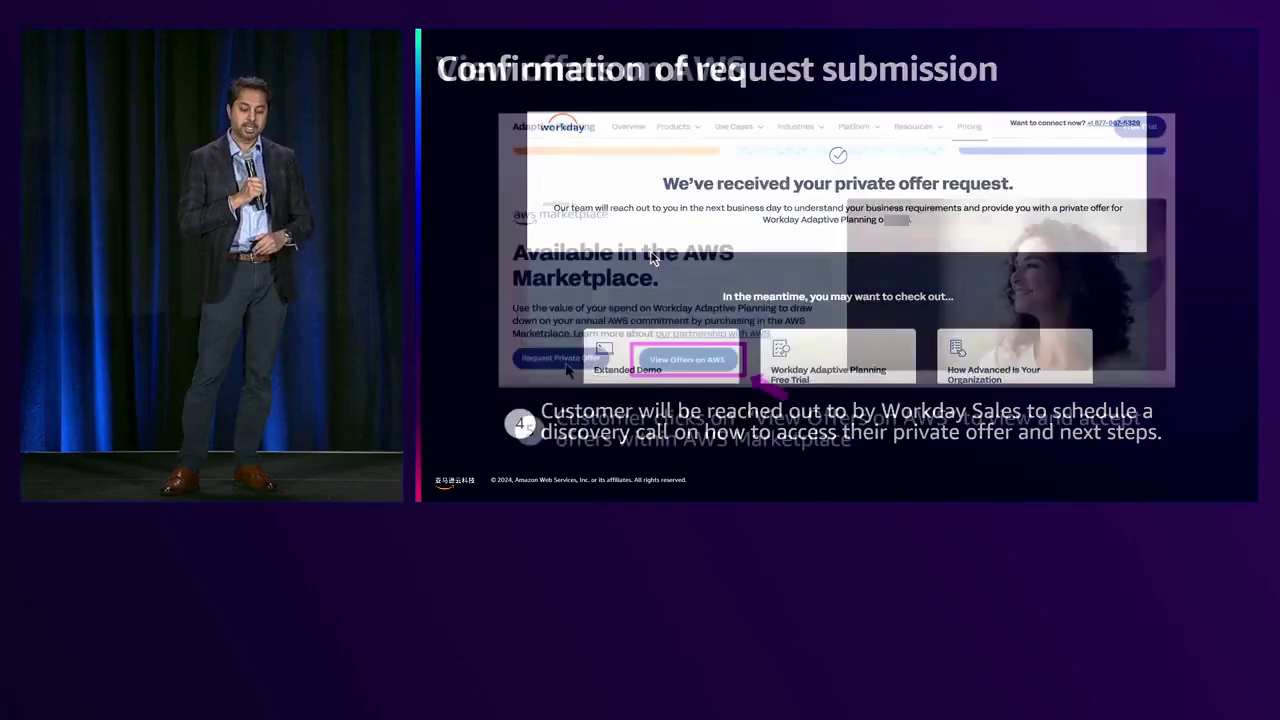Click the View Offers on AWS button
This screenshot has width=1280, height=720.
687,359
